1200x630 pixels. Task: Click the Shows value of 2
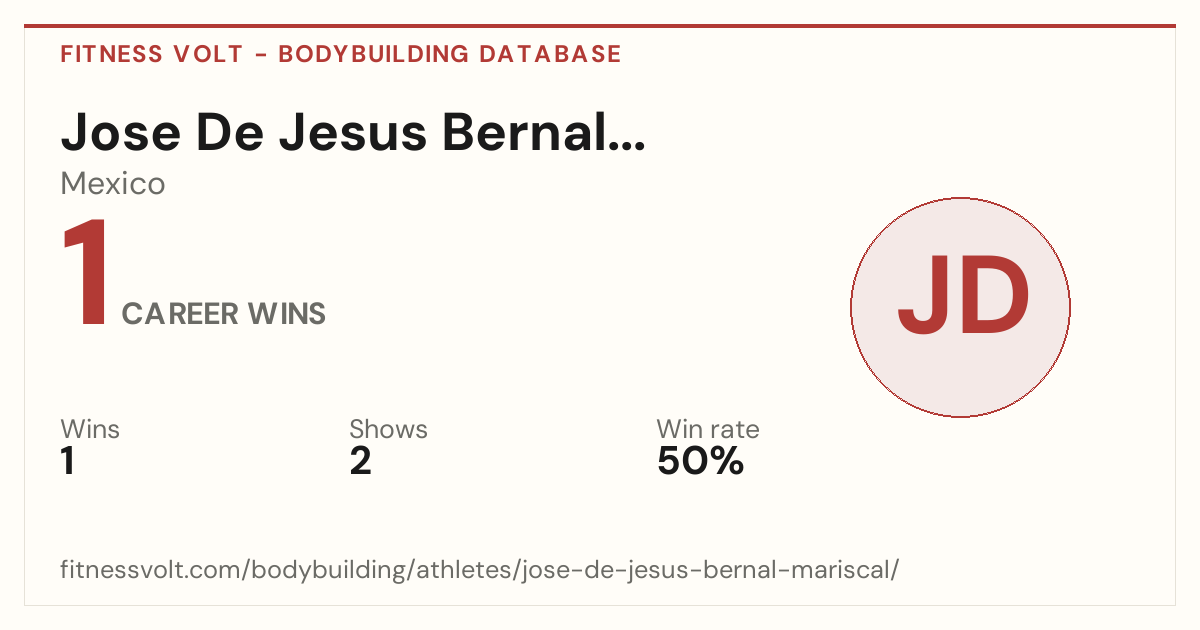360,462
